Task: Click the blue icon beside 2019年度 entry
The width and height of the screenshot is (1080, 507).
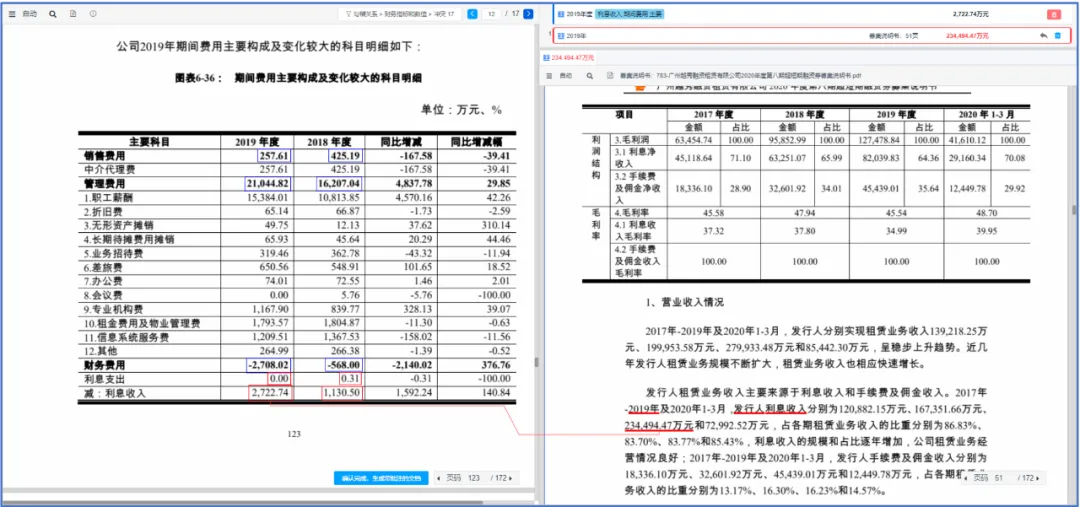Action: [561, 14]
